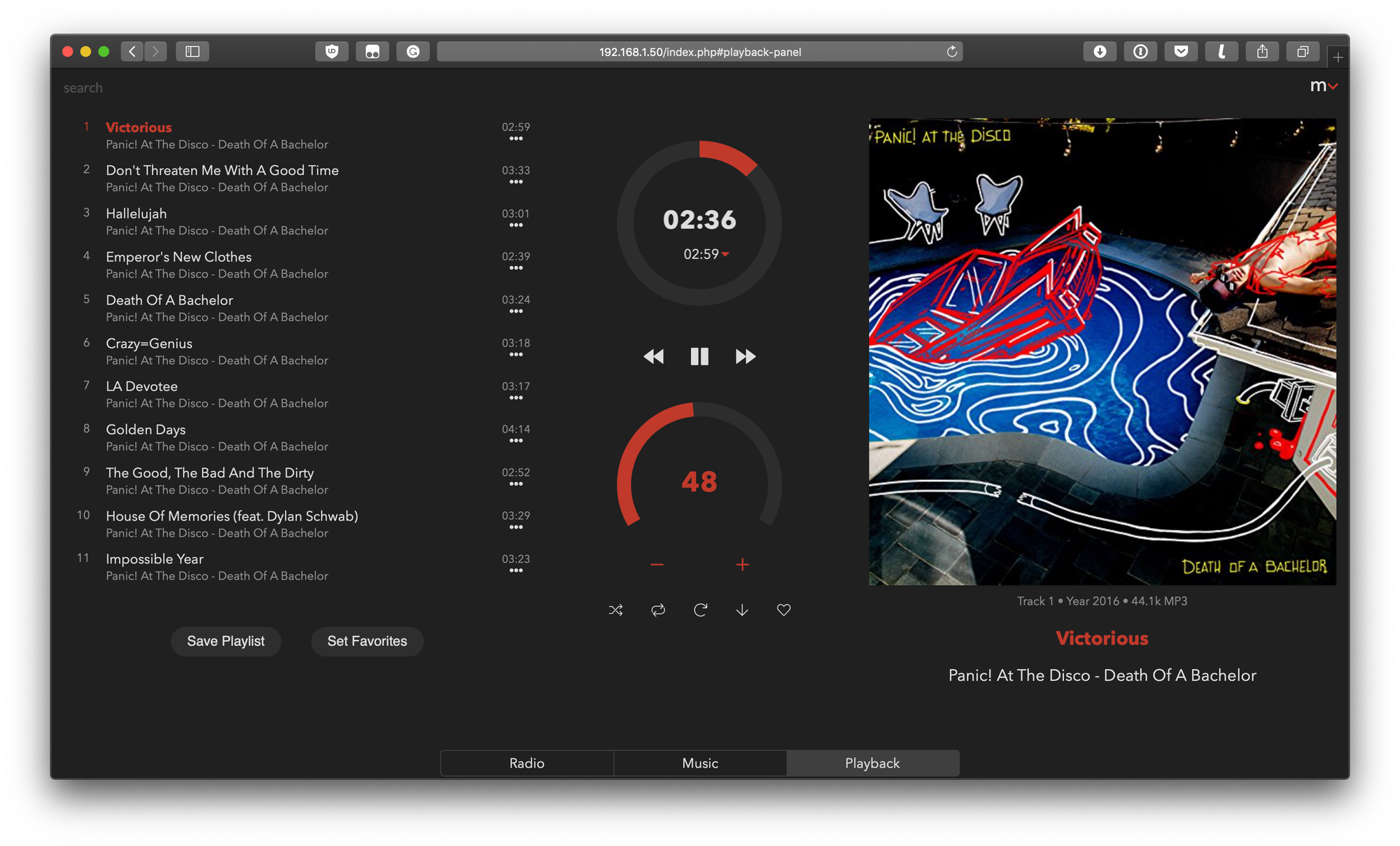Show downloads with the down-arrow icon
Image resolution: width=1400 pixels, height=846 pixels.
1100,51
